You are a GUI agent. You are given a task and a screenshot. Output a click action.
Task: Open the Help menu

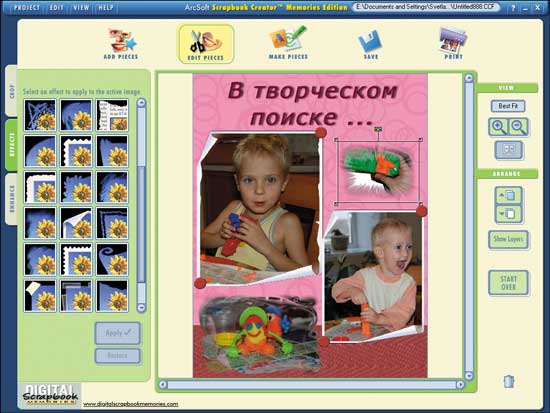pos(106,7)
